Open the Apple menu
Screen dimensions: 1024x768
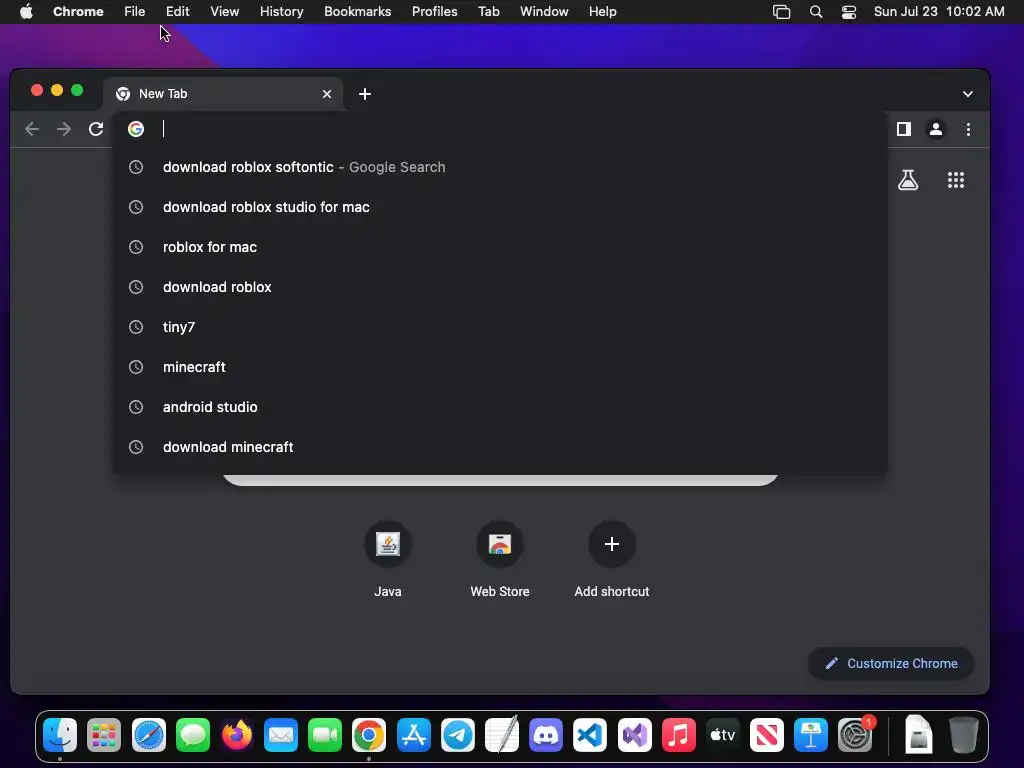point(26,12)
